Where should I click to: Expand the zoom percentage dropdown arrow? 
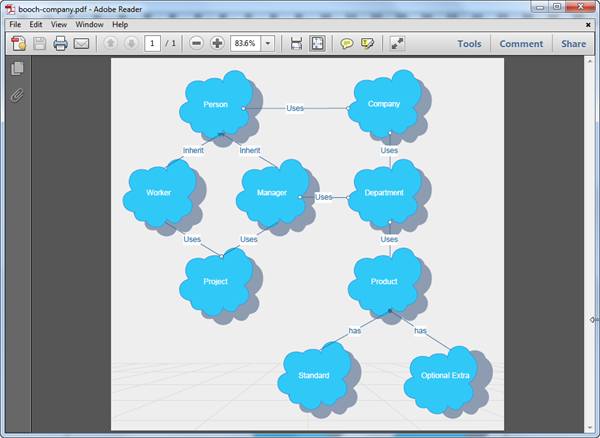coord(268,44)
